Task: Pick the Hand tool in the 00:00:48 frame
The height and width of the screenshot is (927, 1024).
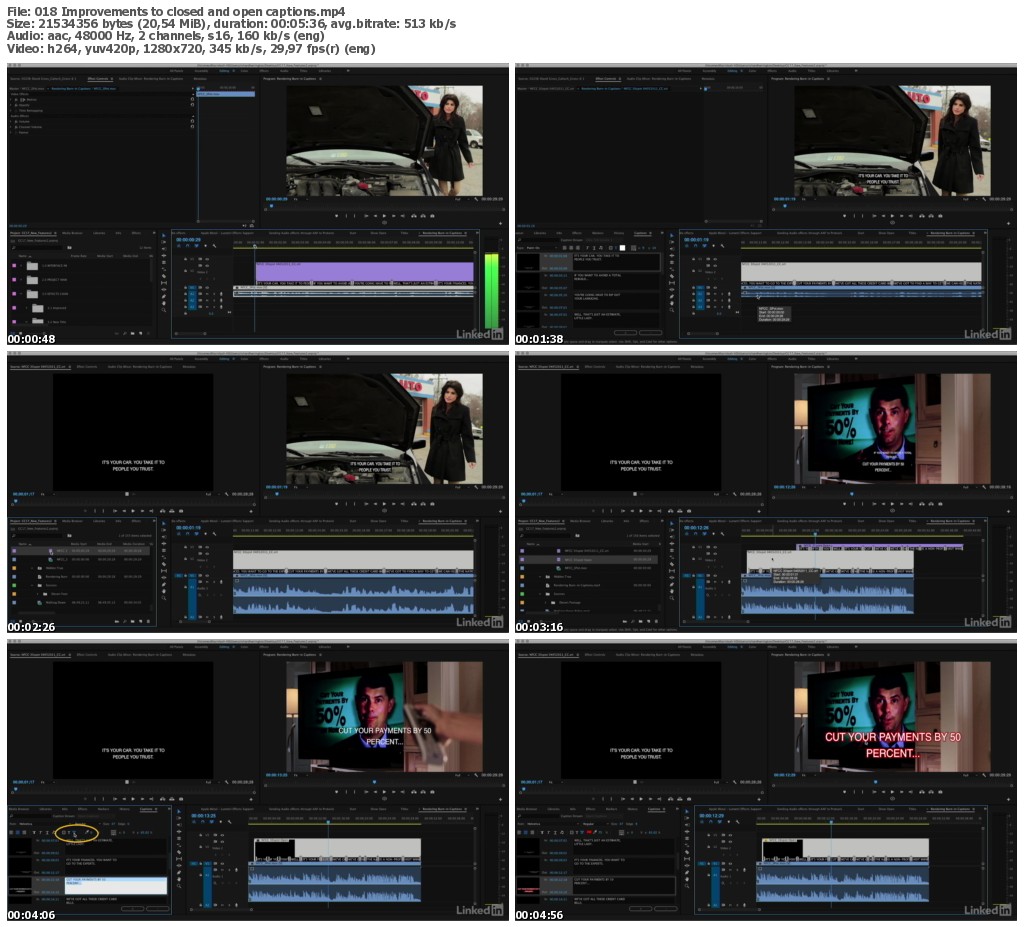Action: (164, 304)
